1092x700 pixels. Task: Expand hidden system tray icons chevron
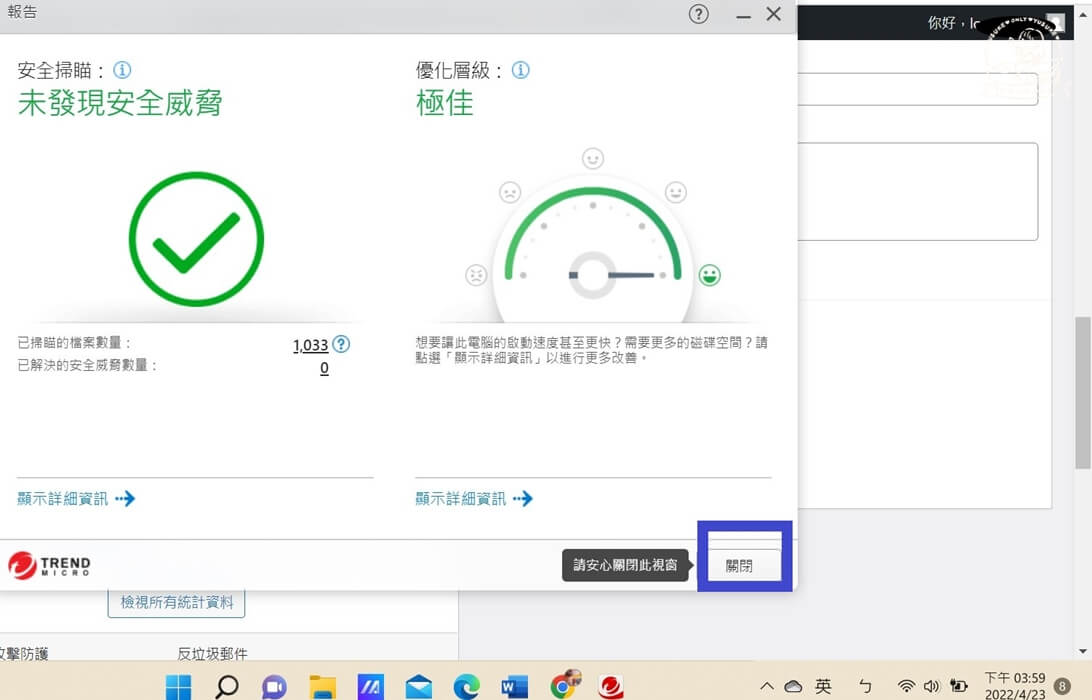(x=767, y=686)
